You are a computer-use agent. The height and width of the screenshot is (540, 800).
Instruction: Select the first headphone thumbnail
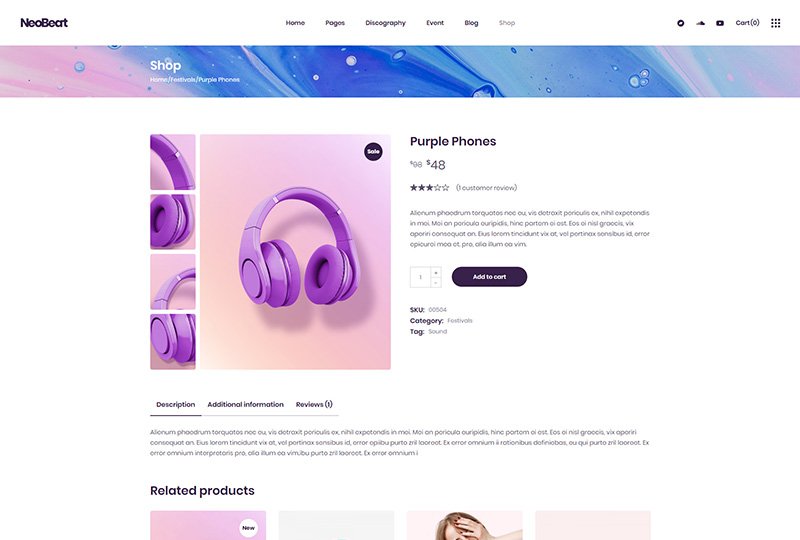point(172,162)
